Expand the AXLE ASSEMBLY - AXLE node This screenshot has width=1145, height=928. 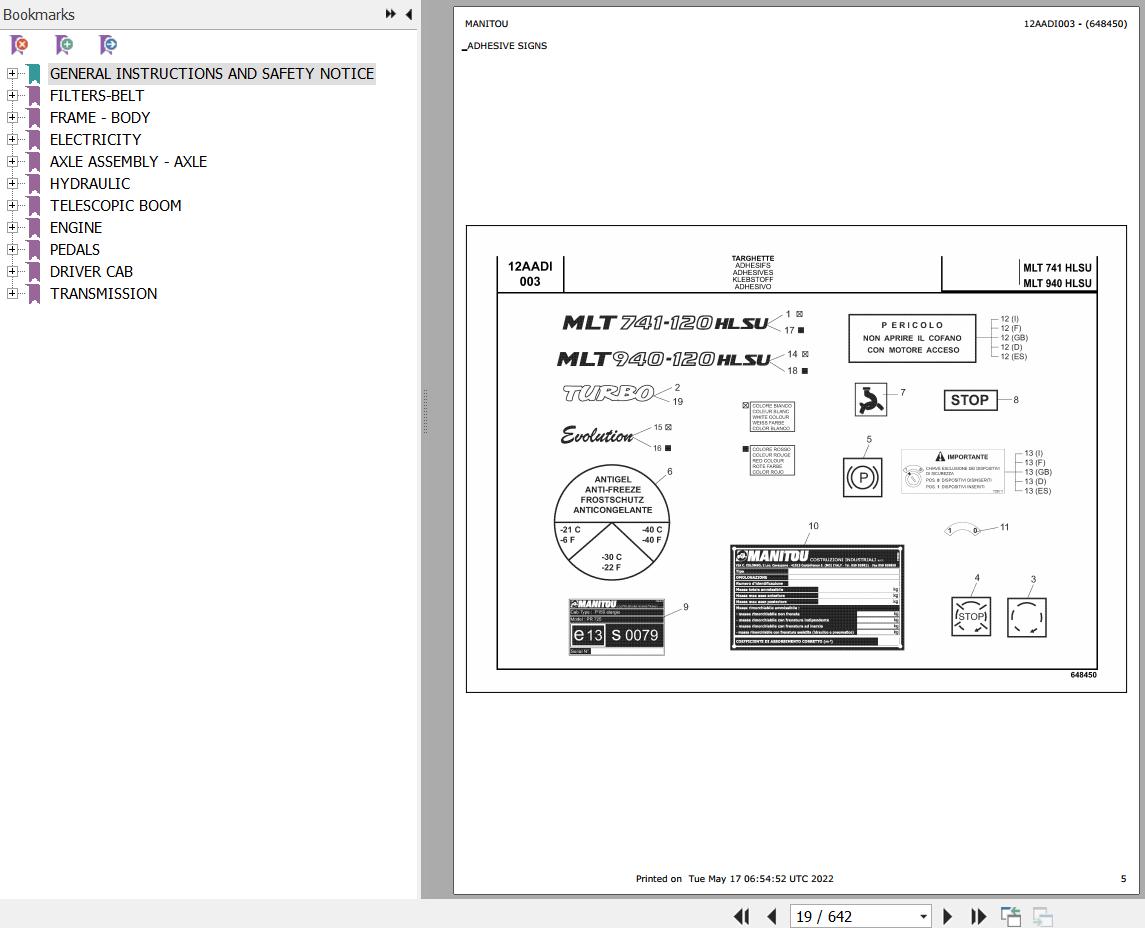pos(12,161)
